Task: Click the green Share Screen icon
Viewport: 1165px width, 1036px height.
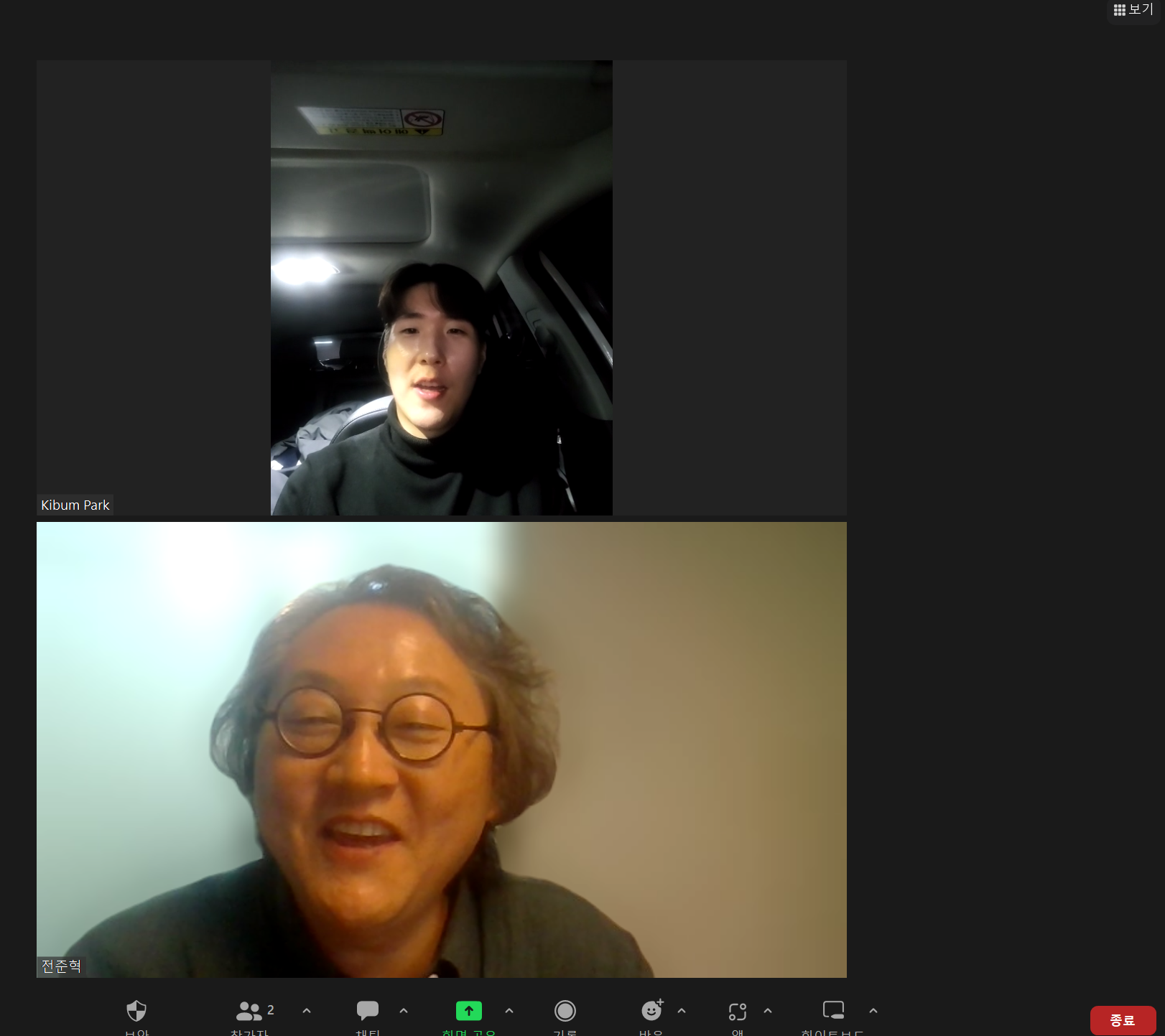Action: (469, 1011)
